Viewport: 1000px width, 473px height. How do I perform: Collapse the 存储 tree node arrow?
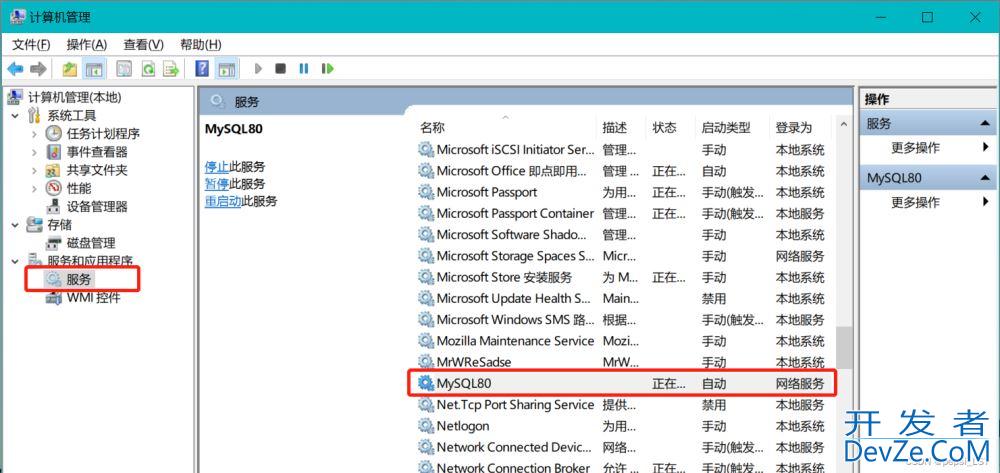point(15,225)
